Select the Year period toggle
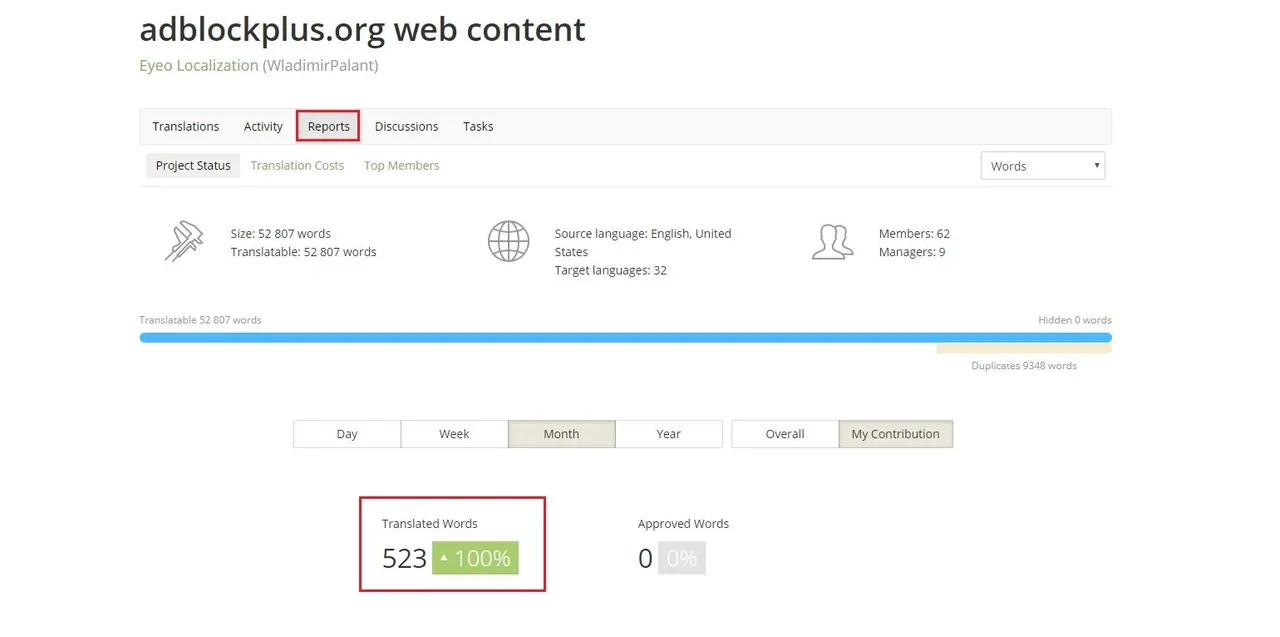The image size is (1280, 637). (669, 434)
